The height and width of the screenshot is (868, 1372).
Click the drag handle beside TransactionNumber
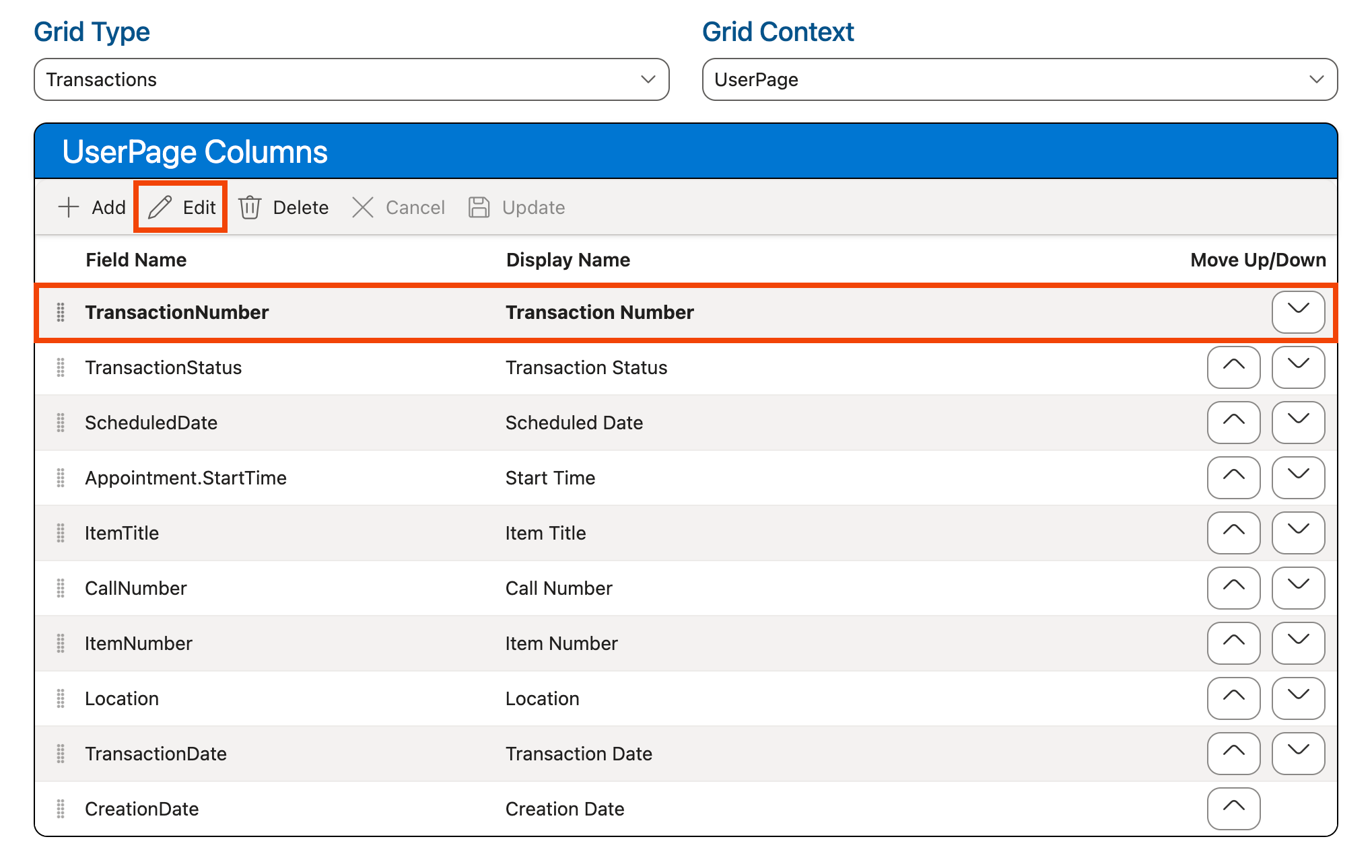(61, 312)
